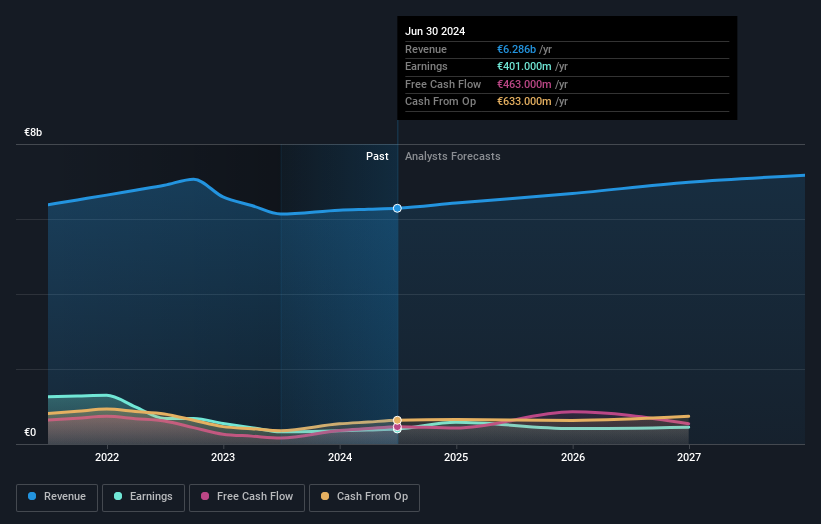Toggle the Cash From Op legend series

364,497
